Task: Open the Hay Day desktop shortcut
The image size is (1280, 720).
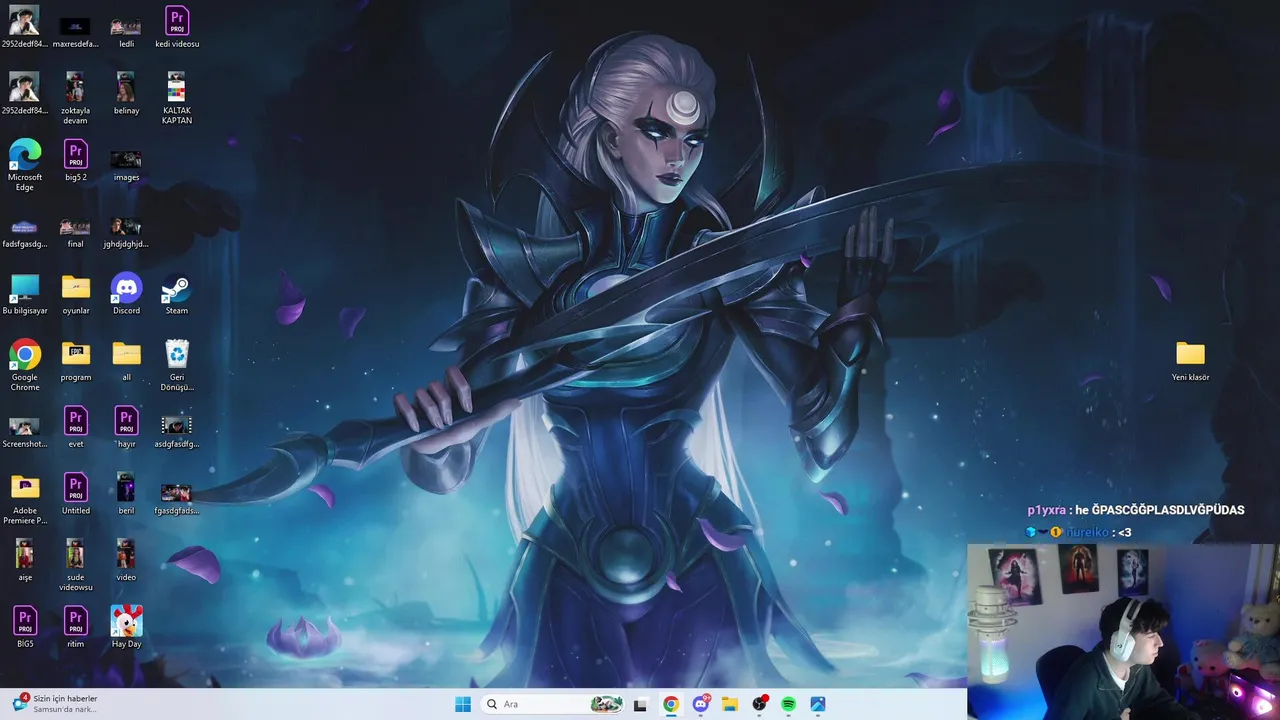Action: tap(126, 627)
